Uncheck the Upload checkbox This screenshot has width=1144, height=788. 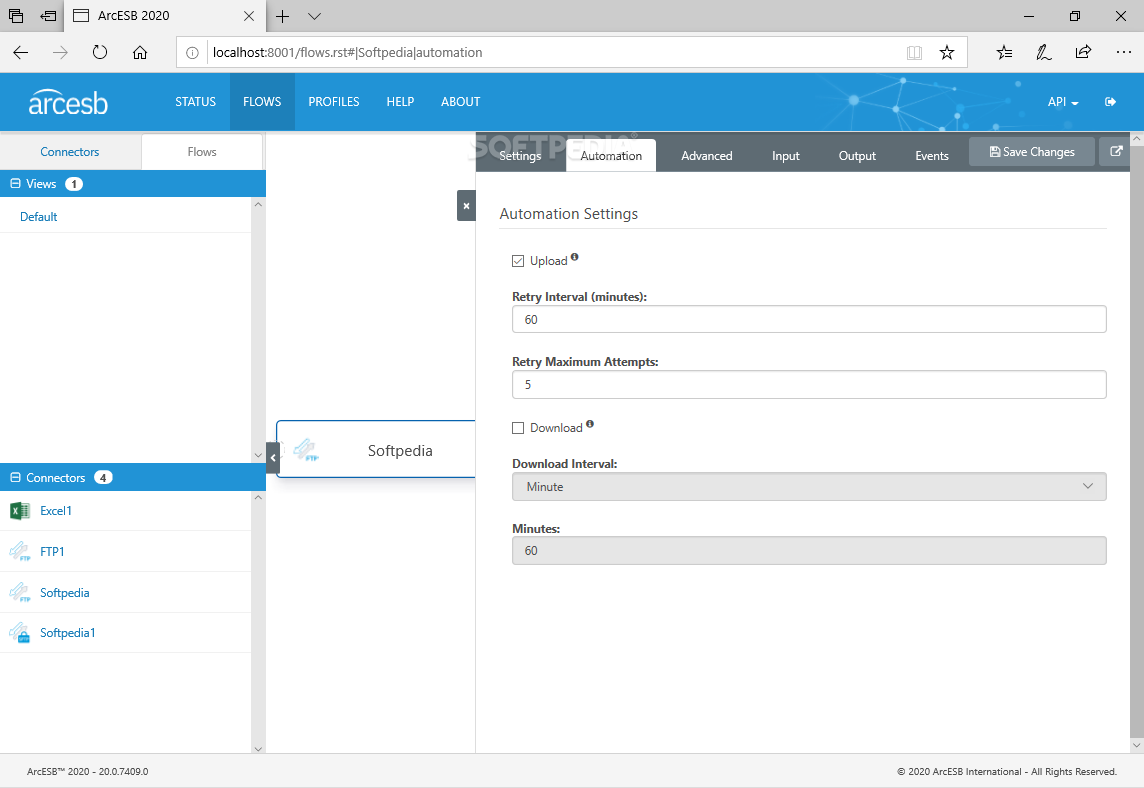pyautogui.click(x=518, y=261)
